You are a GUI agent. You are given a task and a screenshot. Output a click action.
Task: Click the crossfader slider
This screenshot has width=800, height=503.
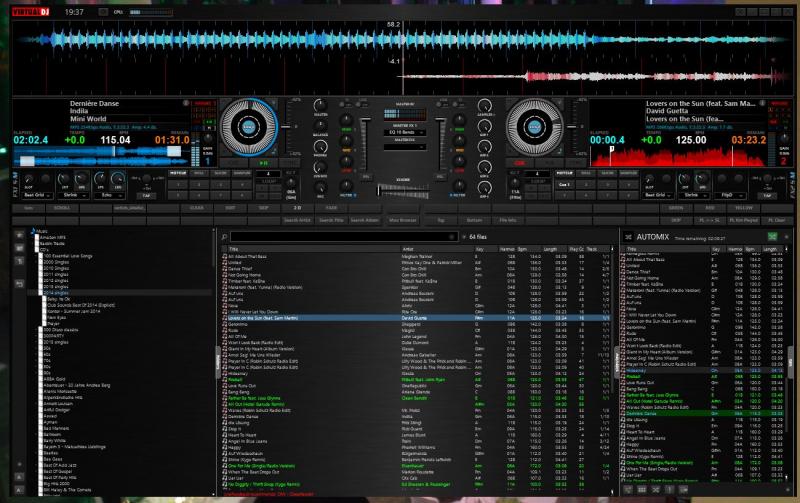click(403, 190)
